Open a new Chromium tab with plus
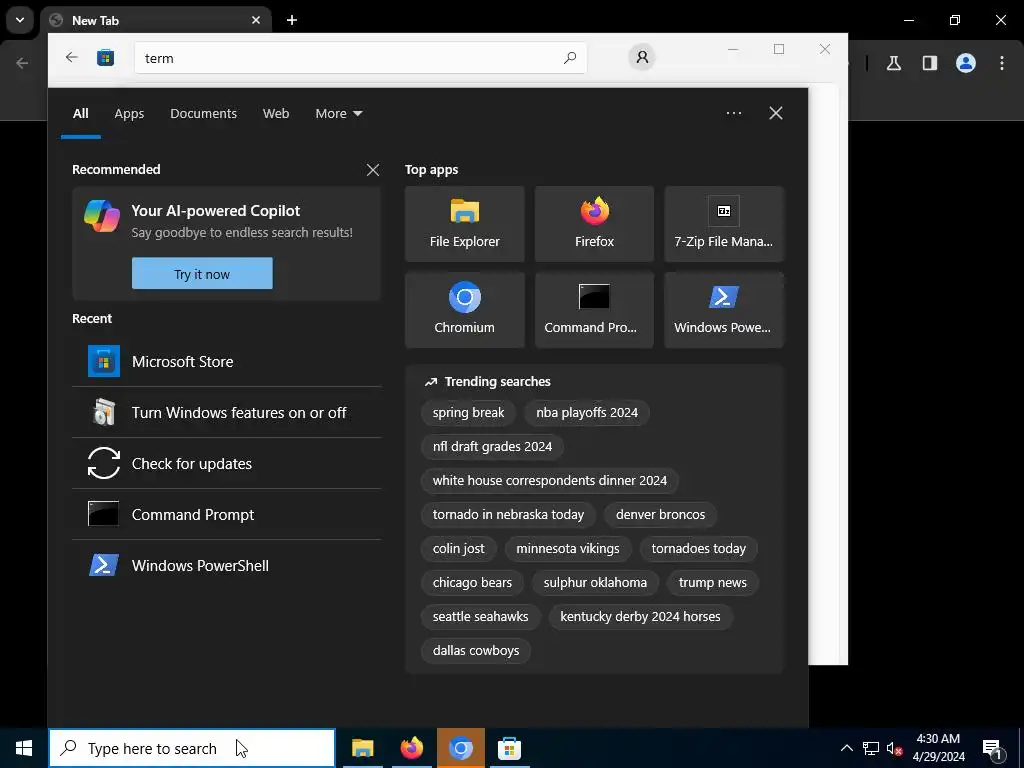The image size is (1024, 768). [x=292, y=20]
